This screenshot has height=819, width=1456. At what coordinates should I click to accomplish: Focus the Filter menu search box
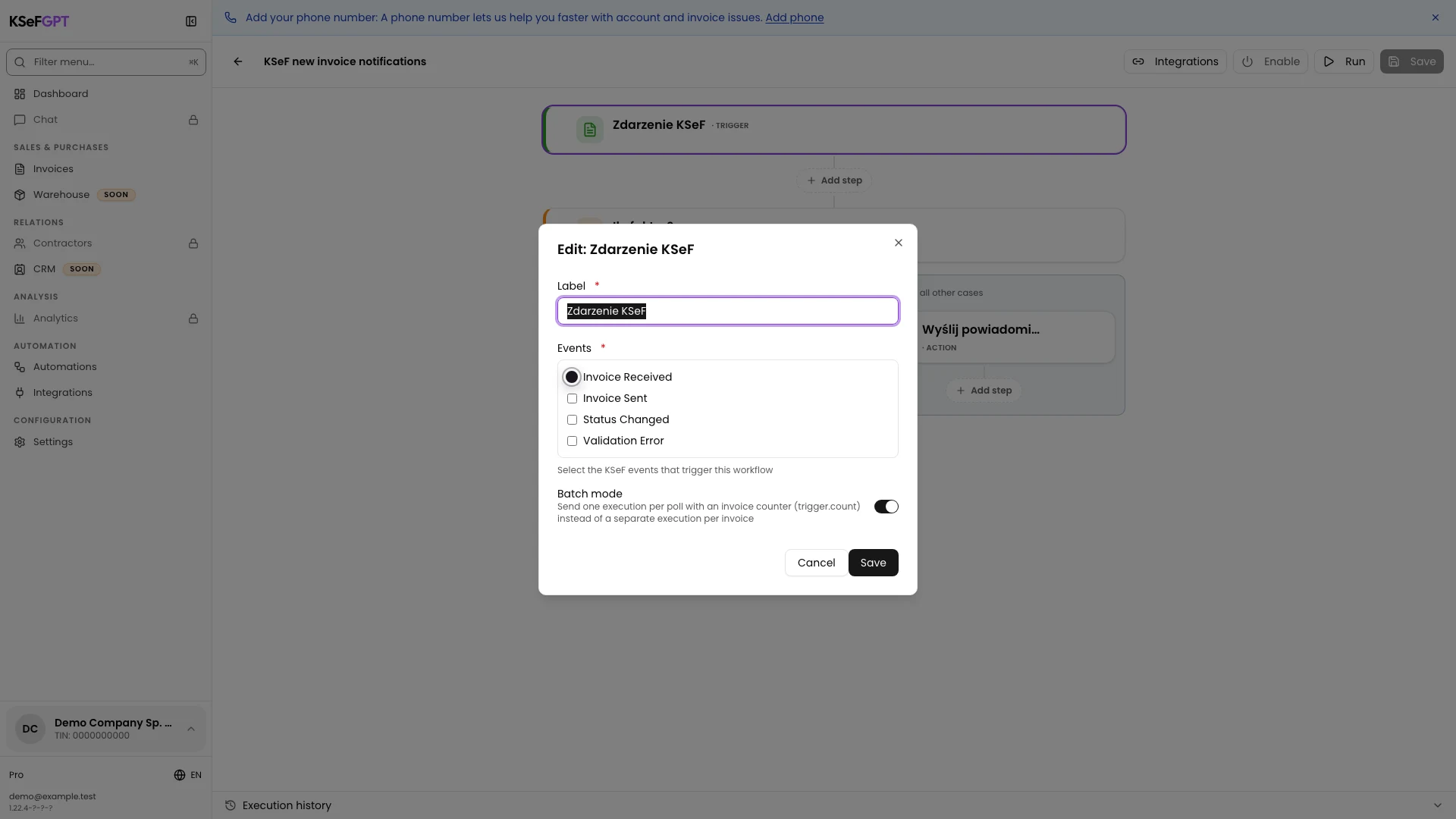[x=106, y=62]
